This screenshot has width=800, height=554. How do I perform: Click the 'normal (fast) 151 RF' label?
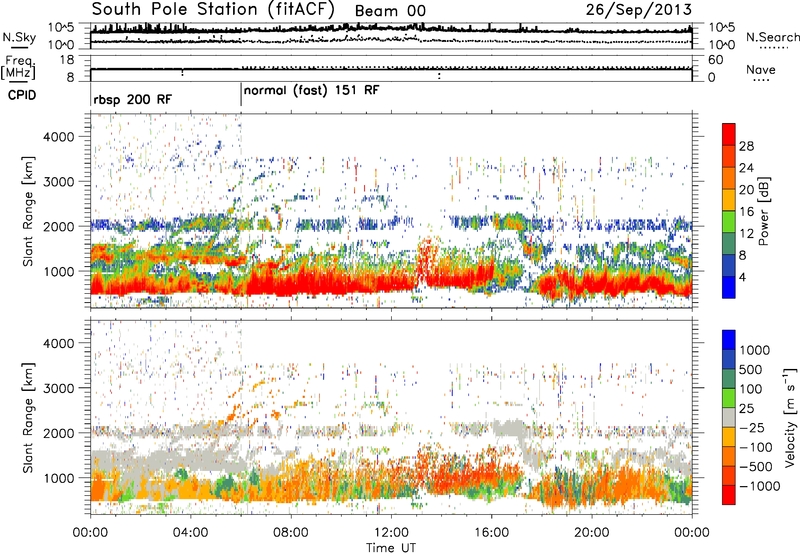pos(312,91)
